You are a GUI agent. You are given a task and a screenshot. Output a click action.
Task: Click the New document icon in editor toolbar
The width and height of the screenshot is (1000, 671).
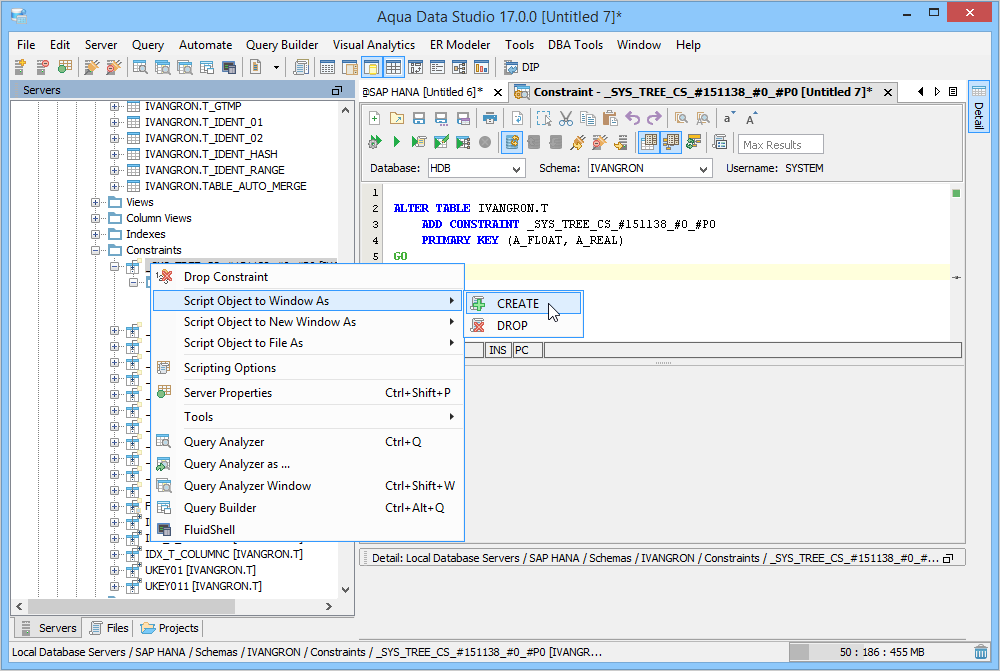tap(374, 119)
